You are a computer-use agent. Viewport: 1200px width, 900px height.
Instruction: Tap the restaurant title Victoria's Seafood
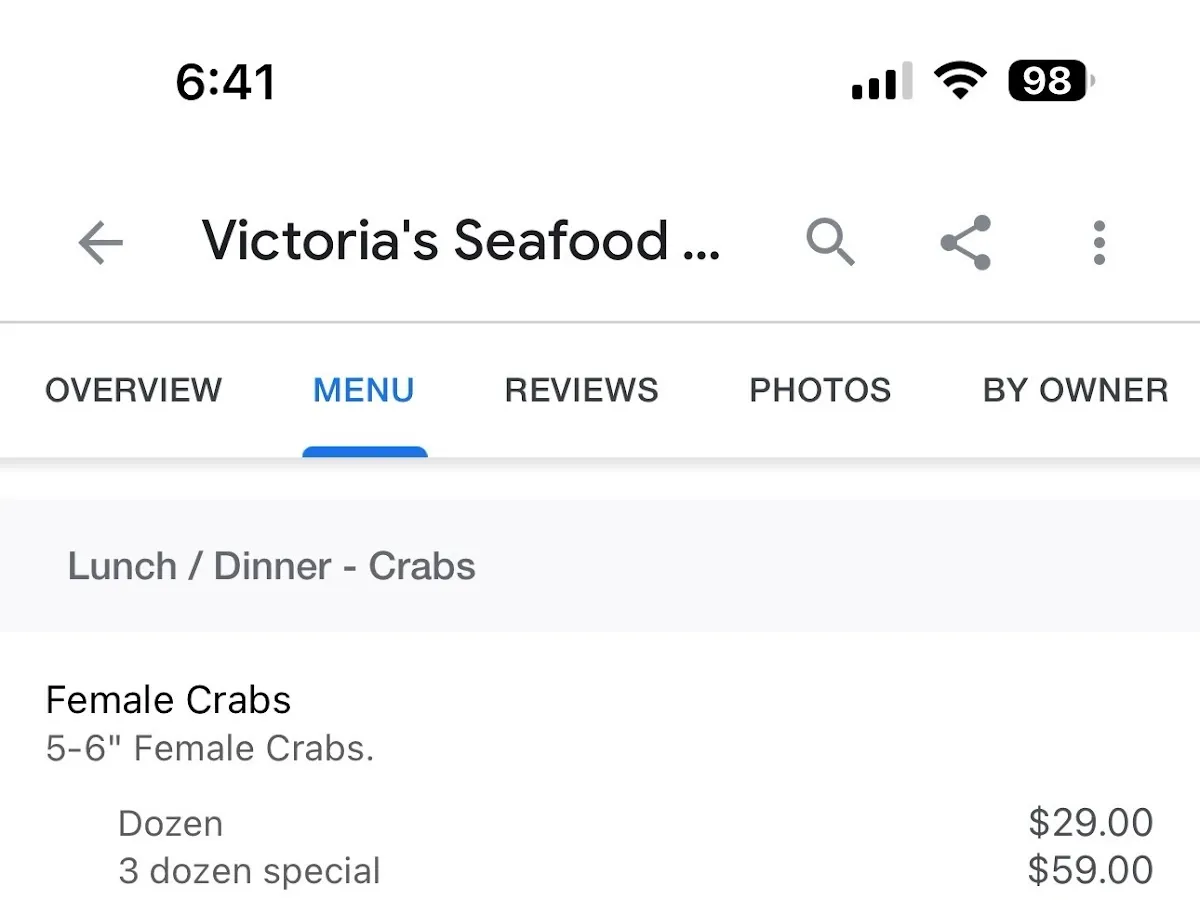[460, 240]
